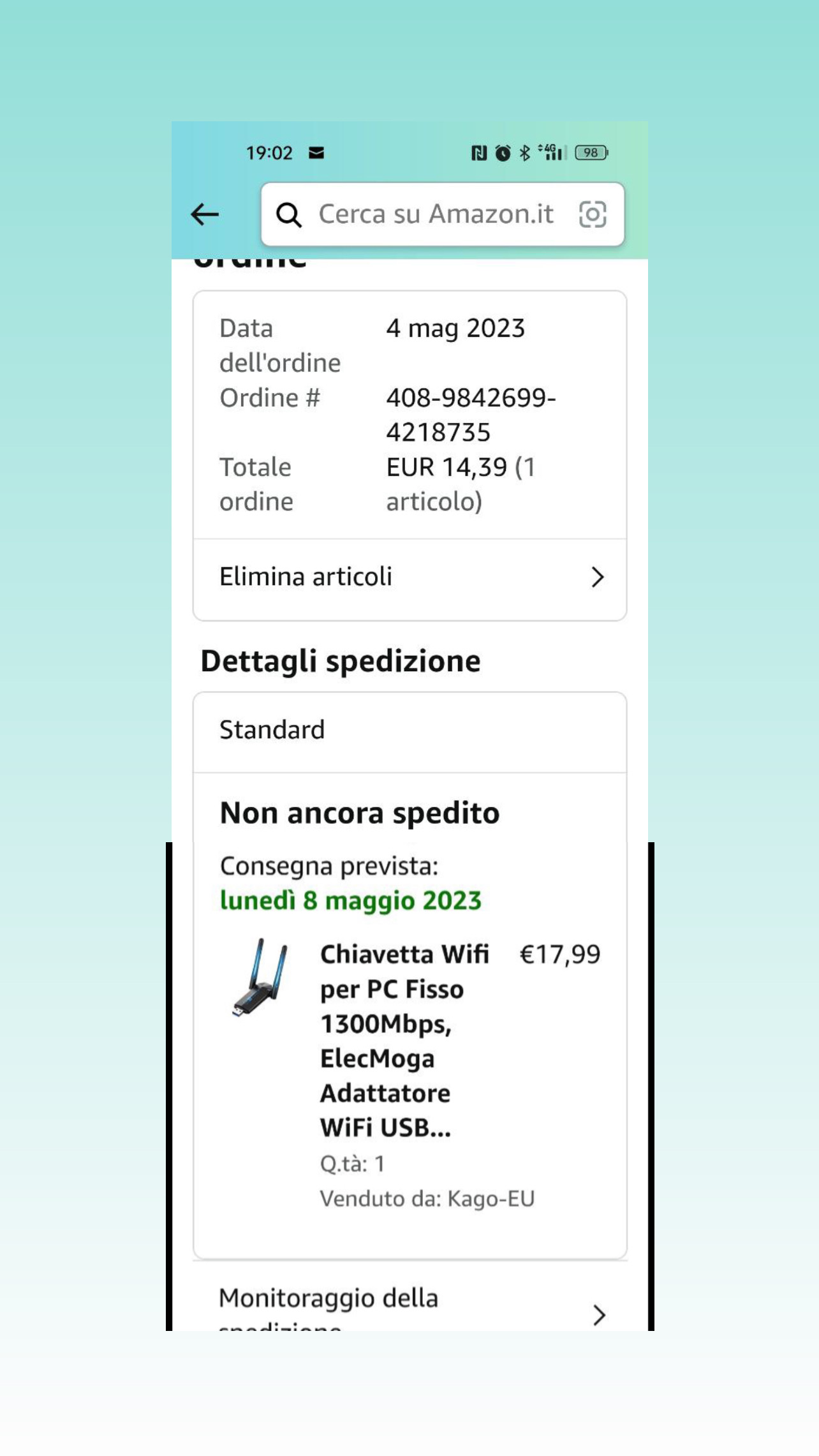This screenshot has width=819, height=1456.
Task: Tap the mail notification icon in status bar
Action: (x=316, y=152)
